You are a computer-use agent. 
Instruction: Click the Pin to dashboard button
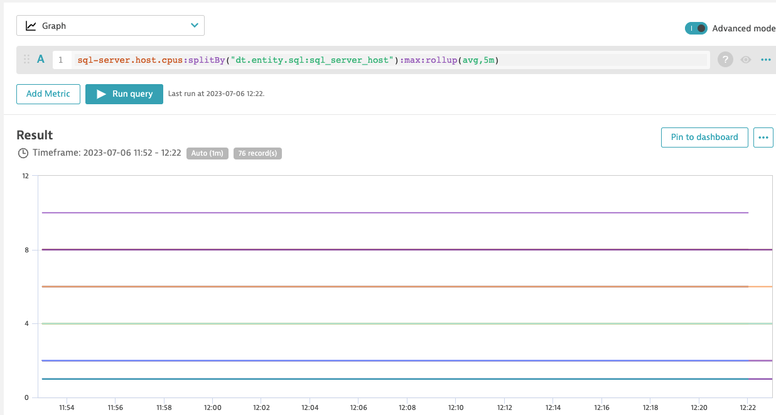click(704, 137)
